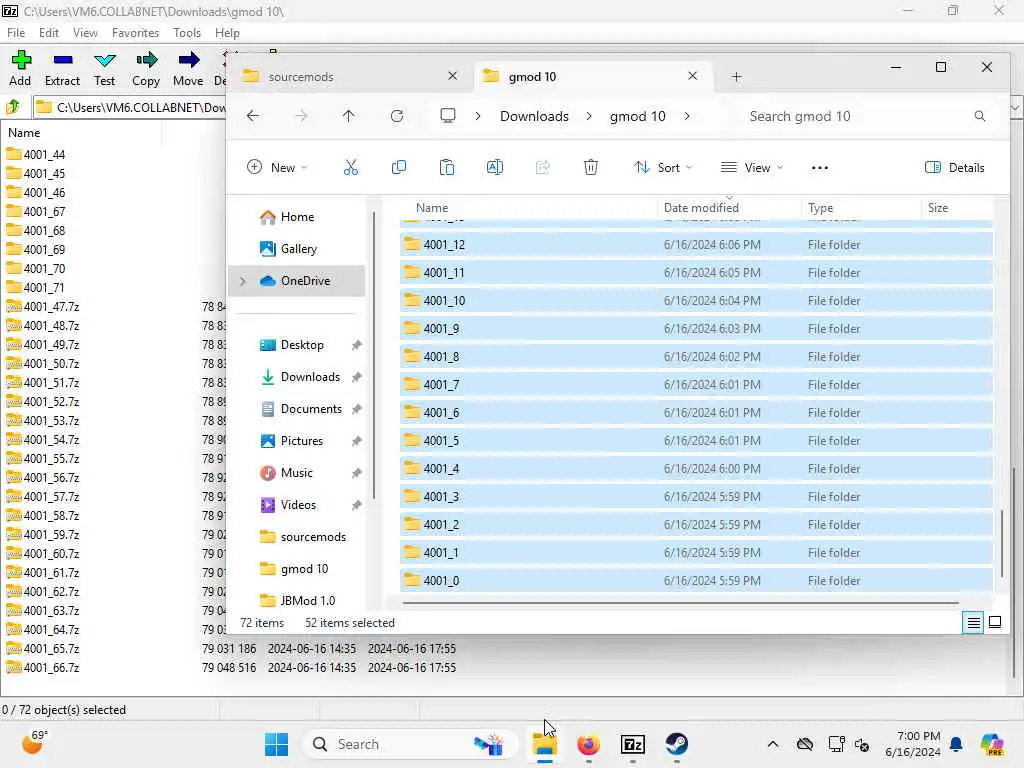Close the sourcemods tab
Image resolution: width=1024 pixels, height=768 pixels.
point(453,76)
